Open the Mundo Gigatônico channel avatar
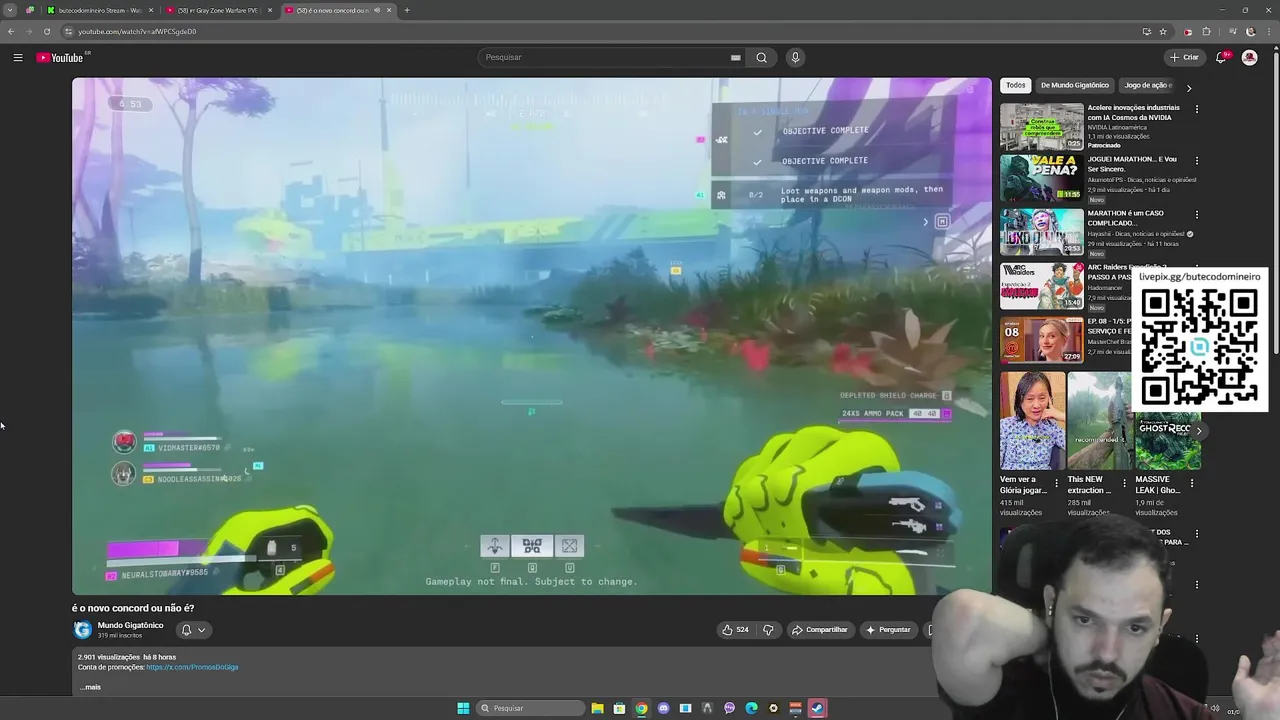Screen dimensions: 1280x720 click(x=82, y=630)
